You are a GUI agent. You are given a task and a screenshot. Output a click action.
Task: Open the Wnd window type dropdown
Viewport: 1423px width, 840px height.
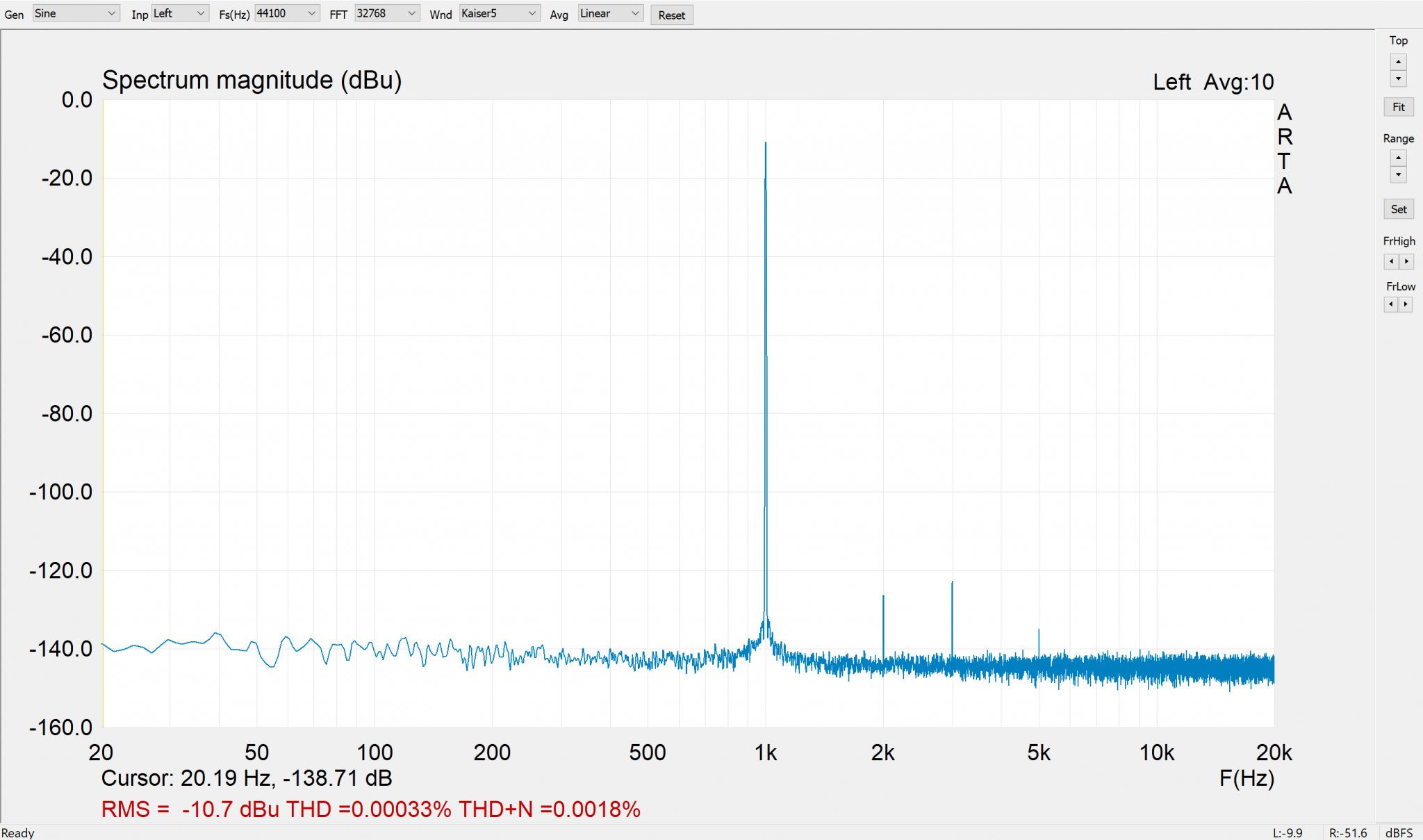point(499,14)
